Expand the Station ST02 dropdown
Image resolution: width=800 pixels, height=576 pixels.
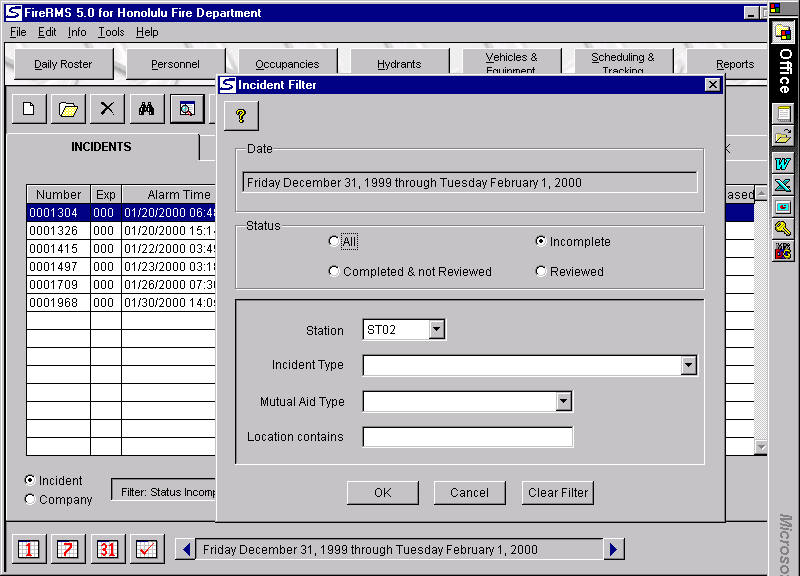point(435,330)
